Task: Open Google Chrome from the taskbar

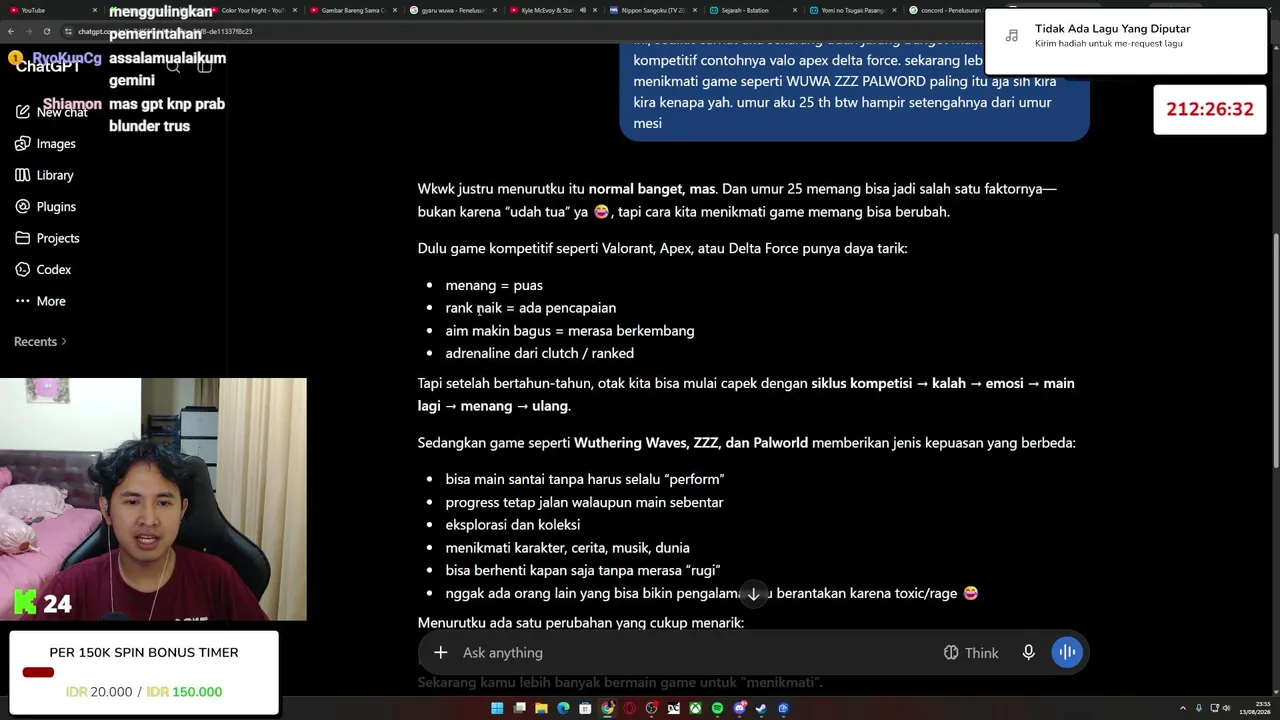Action: click(x=608, y=708)
